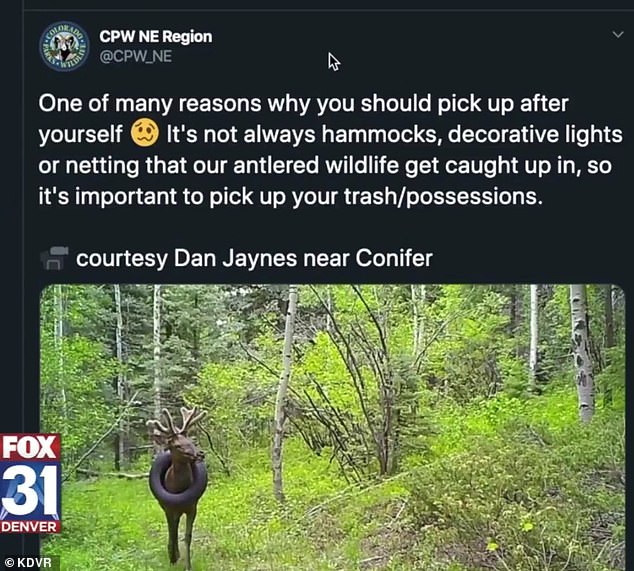Screen dimensions: 634x571
Task: Click the elk's antlers in the video
Action: coord(176,422)
